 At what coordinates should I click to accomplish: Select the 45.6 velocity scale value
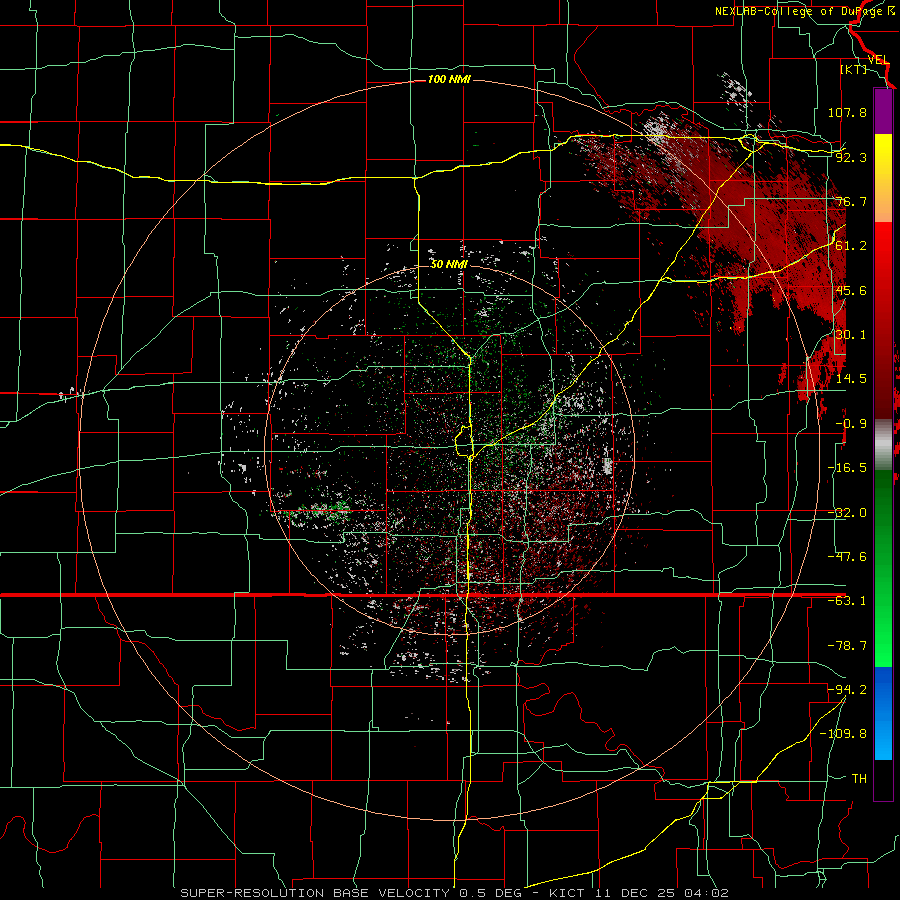(x=851, y=290)
